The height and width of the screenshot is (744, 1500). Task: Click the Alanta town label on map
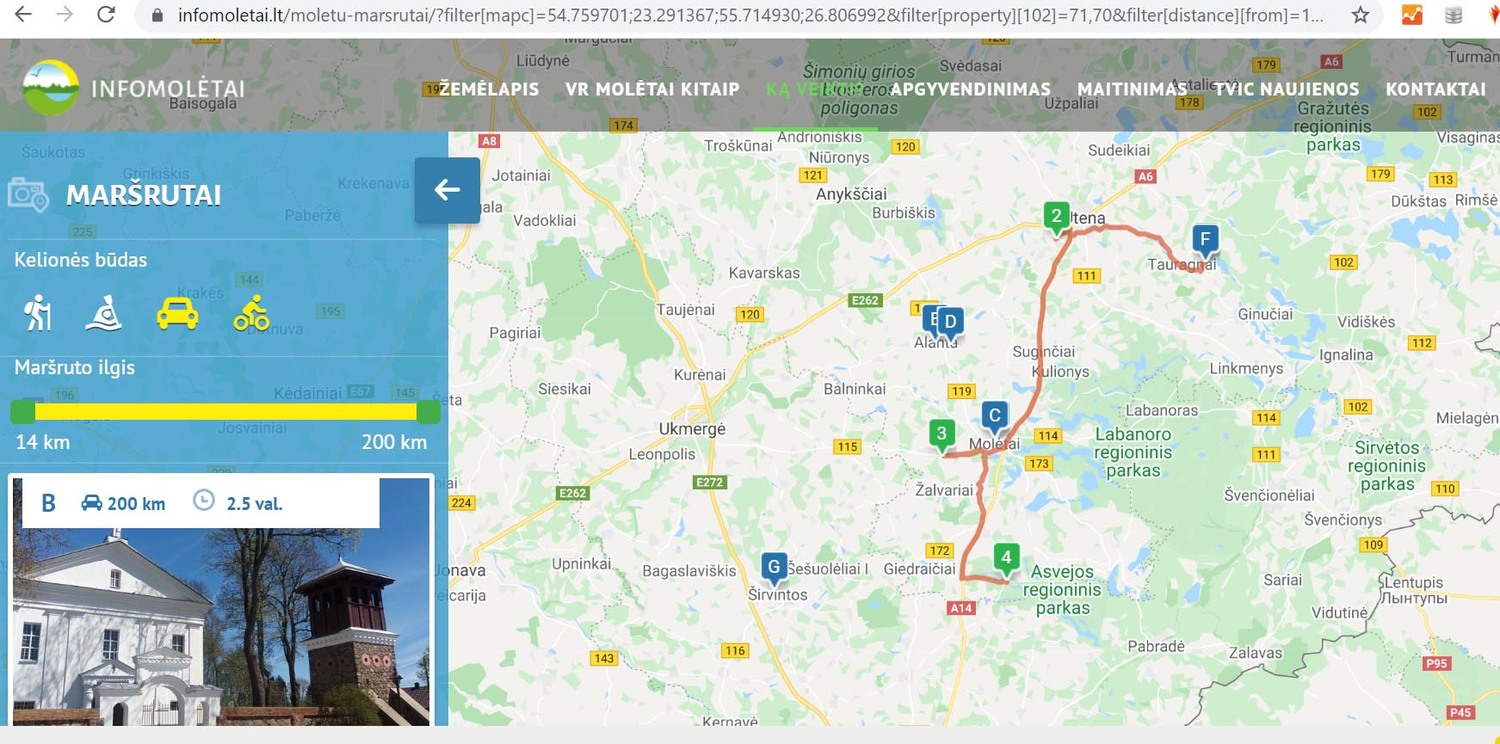936,343
